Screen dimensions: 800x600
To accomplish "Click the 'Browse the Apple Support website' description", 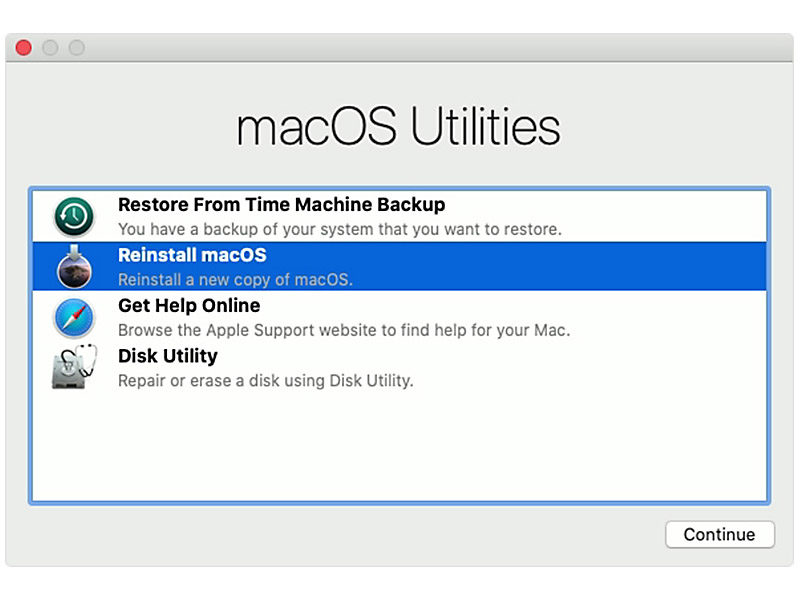I will click(x=344, y=330).
